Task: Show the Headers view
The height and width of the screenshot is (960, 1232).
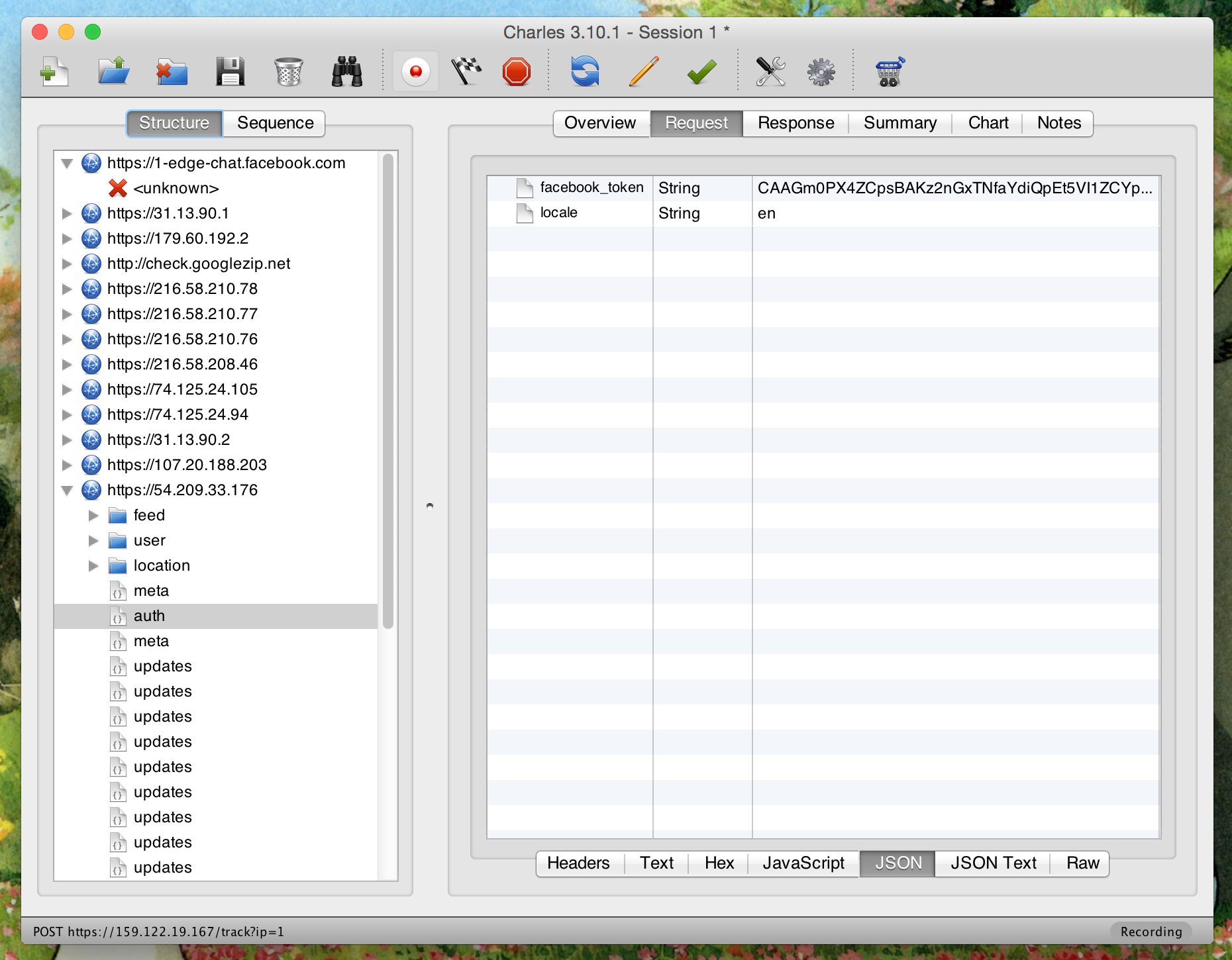Action: click(x=579, y=863)
